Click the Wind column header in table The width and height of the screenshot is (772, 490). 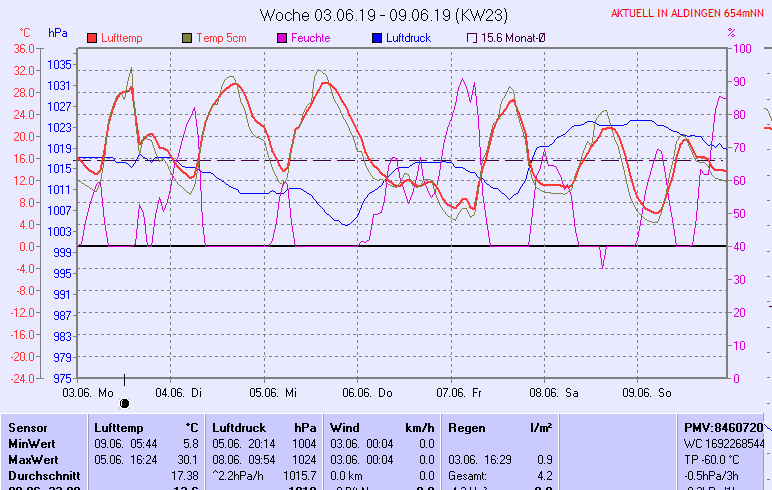[345, 427]
